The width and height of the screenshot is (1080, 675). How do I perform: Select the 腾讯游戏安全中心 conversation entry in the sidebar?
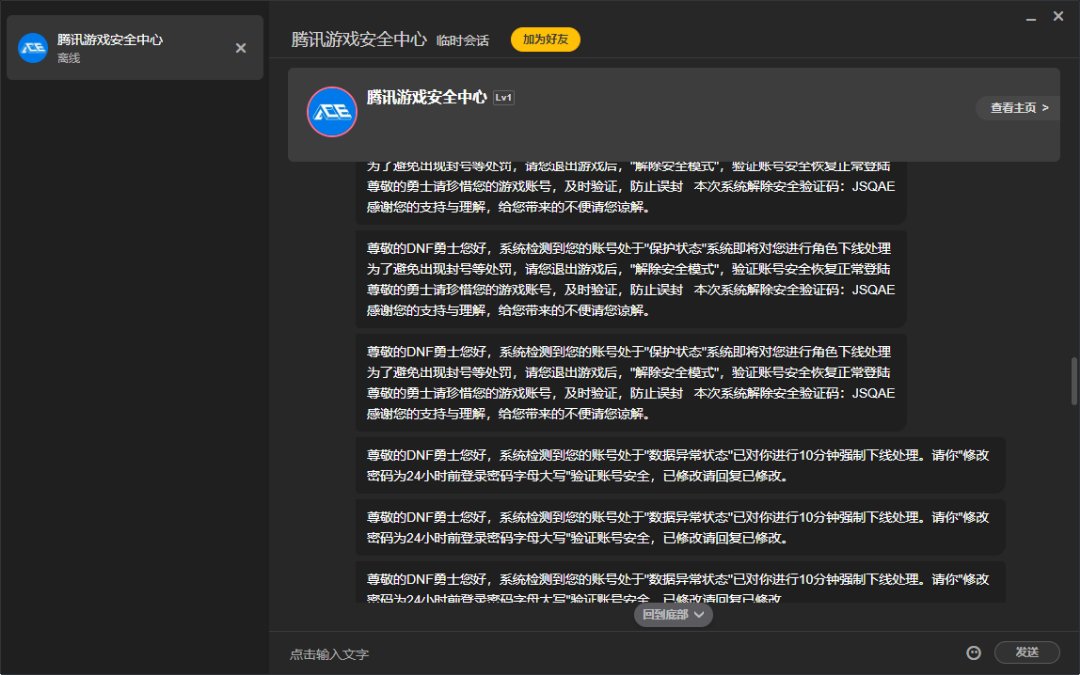coord(135,48)
